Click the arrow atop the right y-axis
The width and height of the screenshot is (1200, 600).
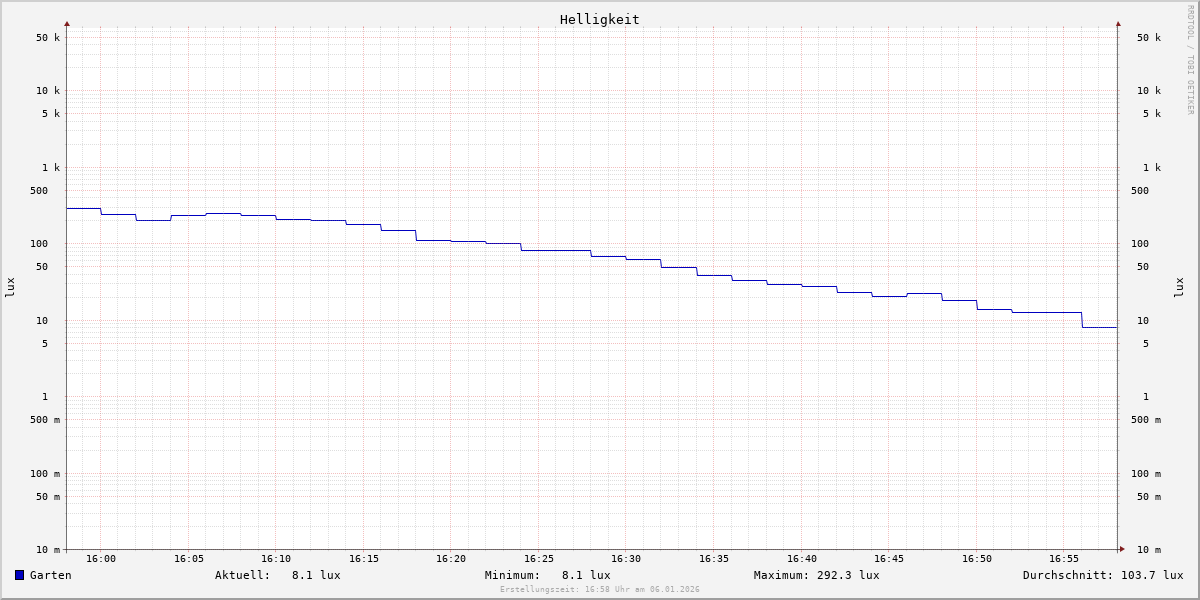coord(1118,23)
